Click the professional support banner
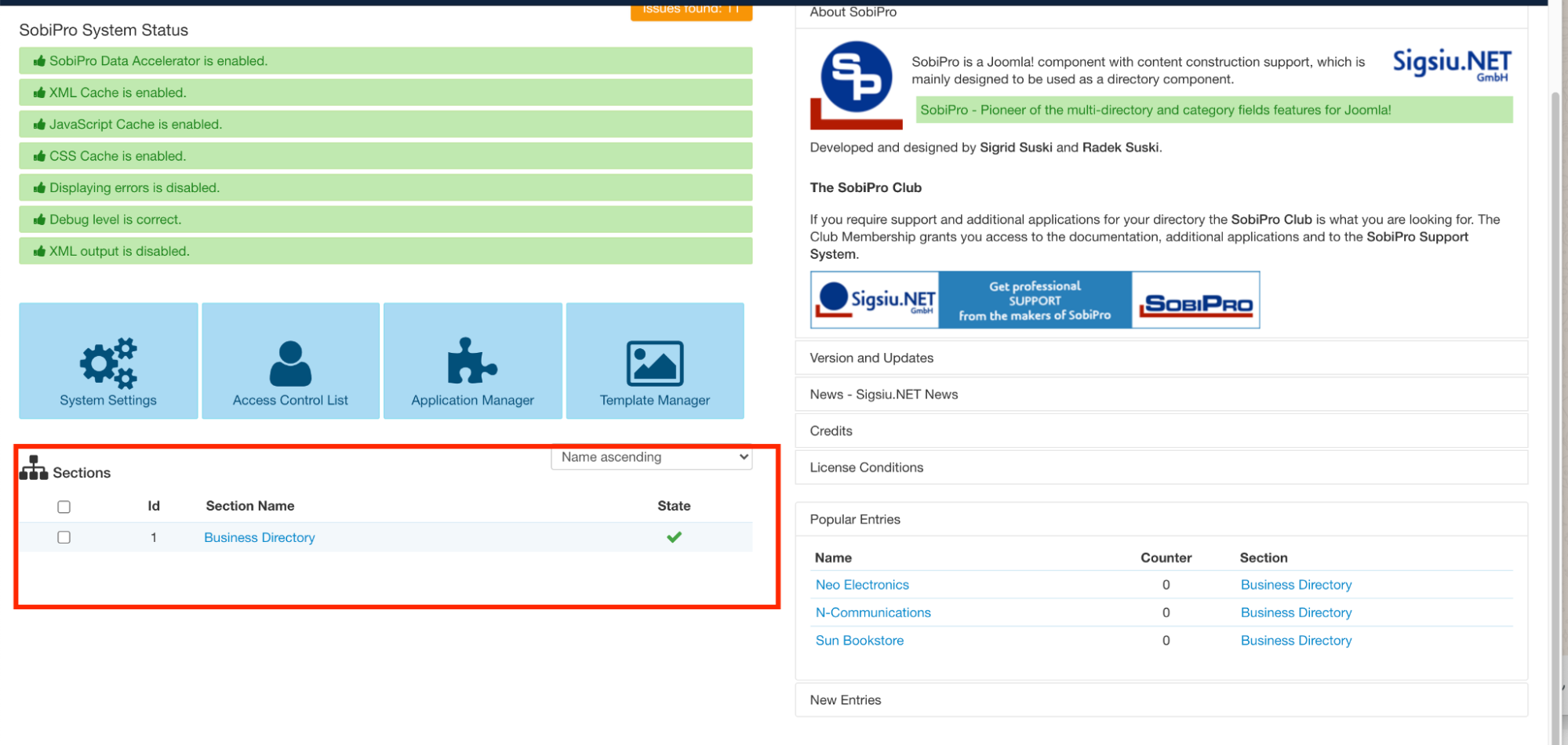This screenshot has height=745, width=1568. [1035, 300]
